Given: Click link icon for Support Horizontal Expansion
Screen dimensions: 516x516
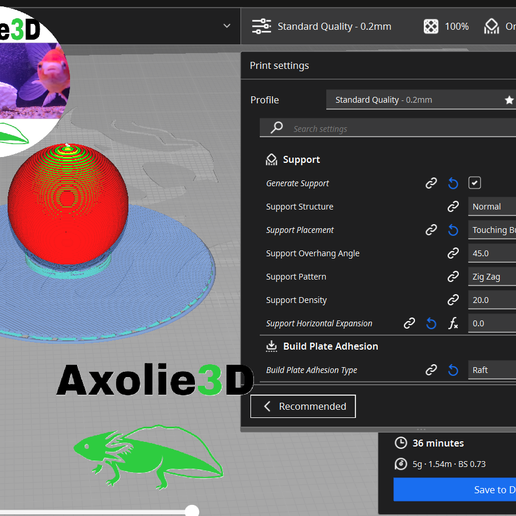Looking at the screenshot, I should pos(409,323).
